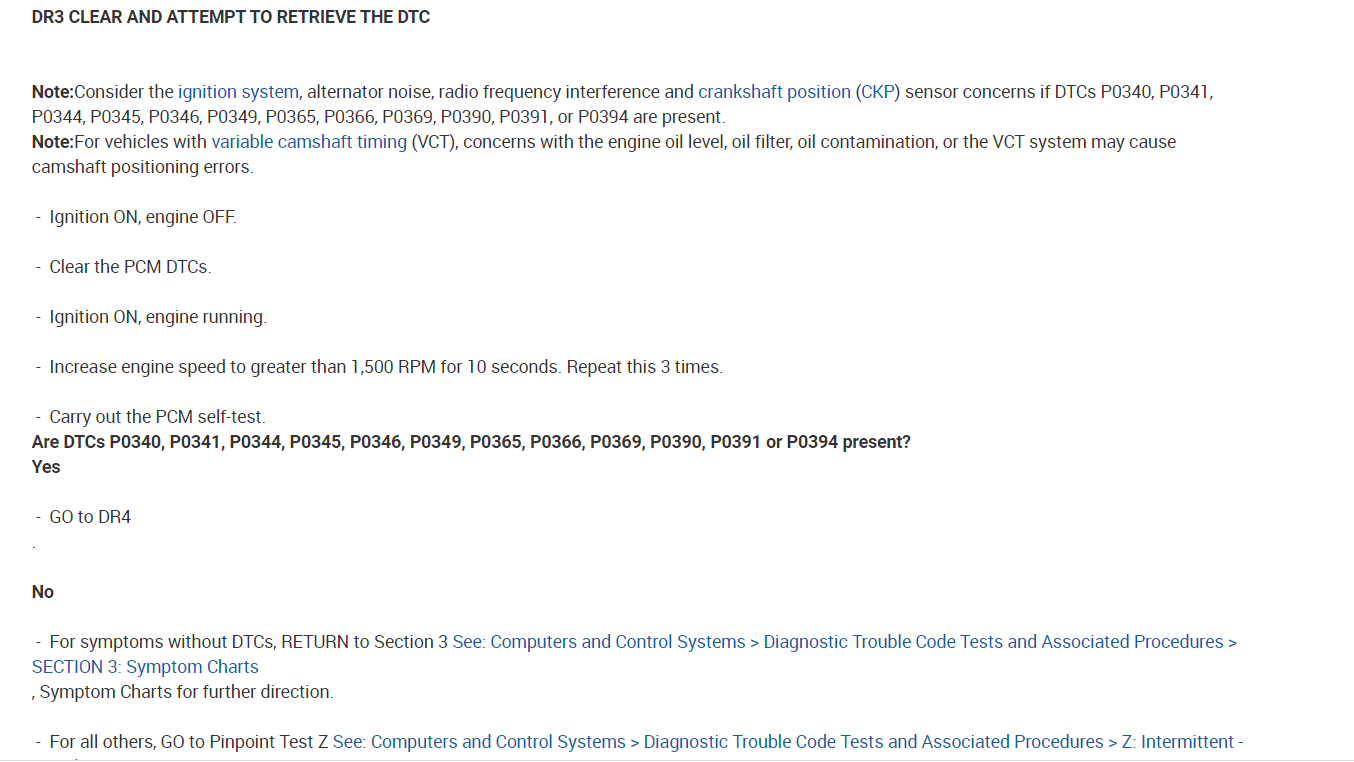This screenshot has width=1354, height=762.
Task: Click the "Increase engine speed" instruction line
Action: pos(385,367)
